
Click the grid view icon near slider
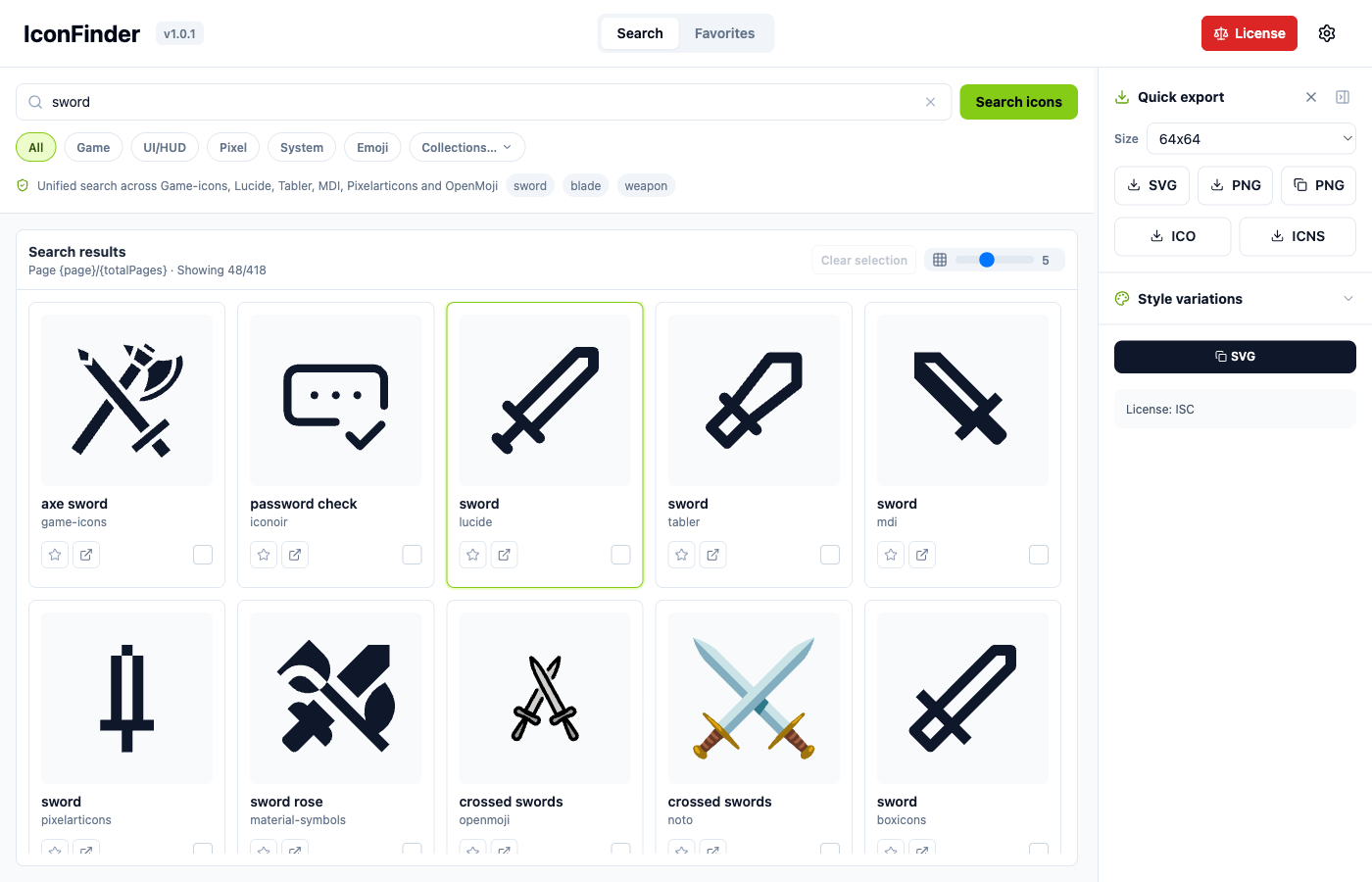940,260
